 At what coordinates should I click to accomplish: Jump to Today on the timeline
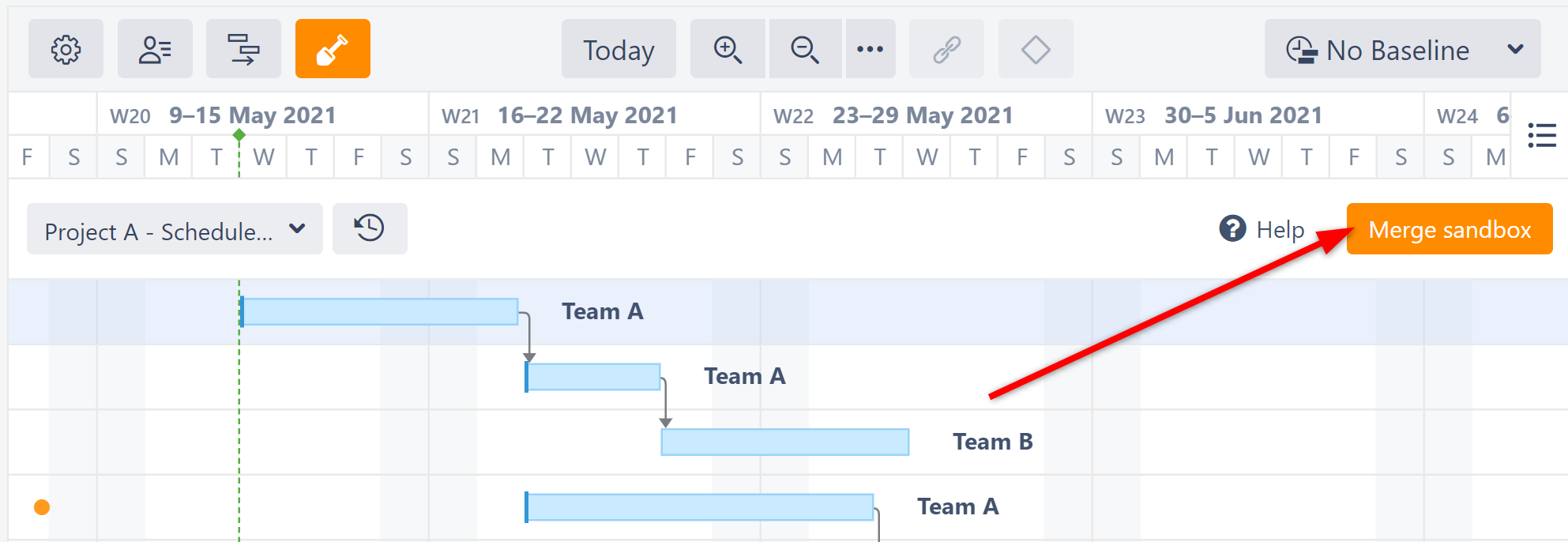(619, 50)
